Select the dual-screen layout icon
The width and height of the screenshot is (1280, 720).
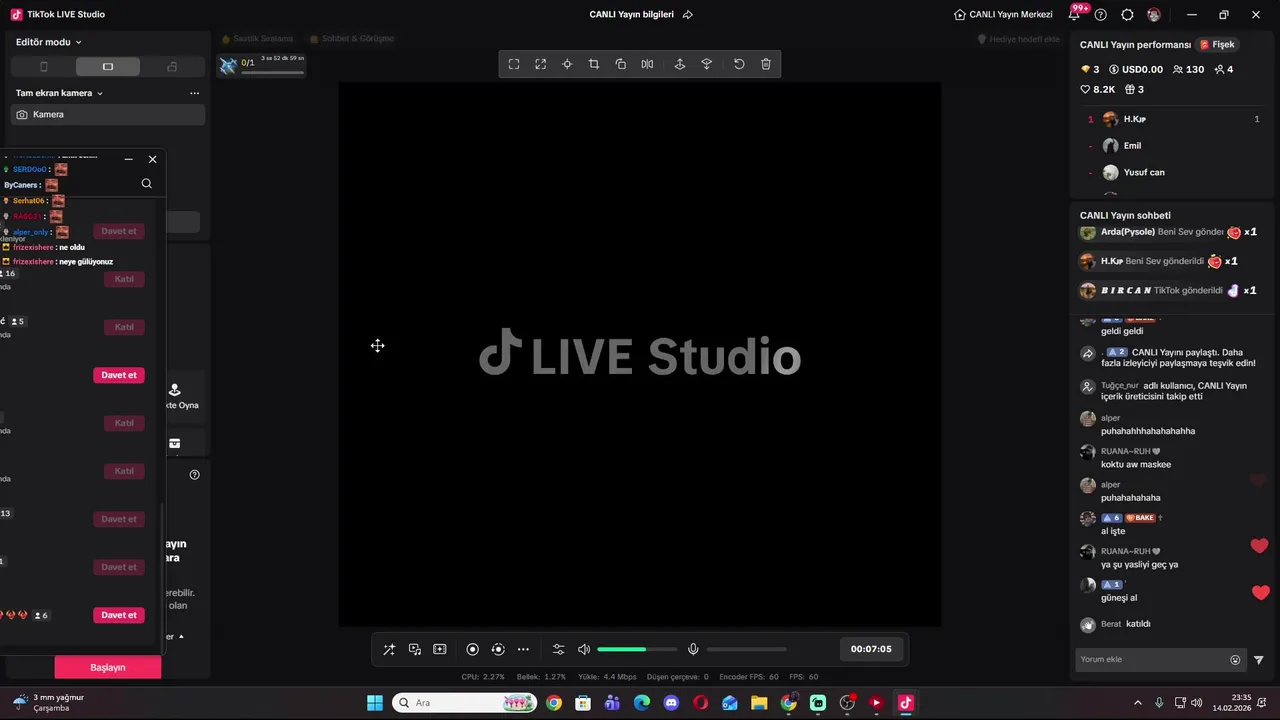point(172,67)
